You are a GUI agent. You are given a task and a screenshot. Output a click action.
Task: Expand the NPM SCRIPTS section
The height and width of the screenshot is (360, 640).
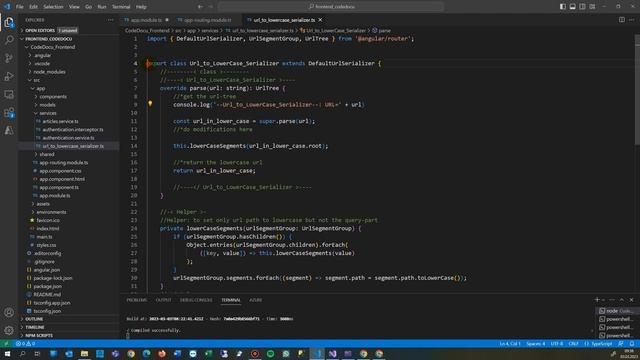[x=69, y=336]
